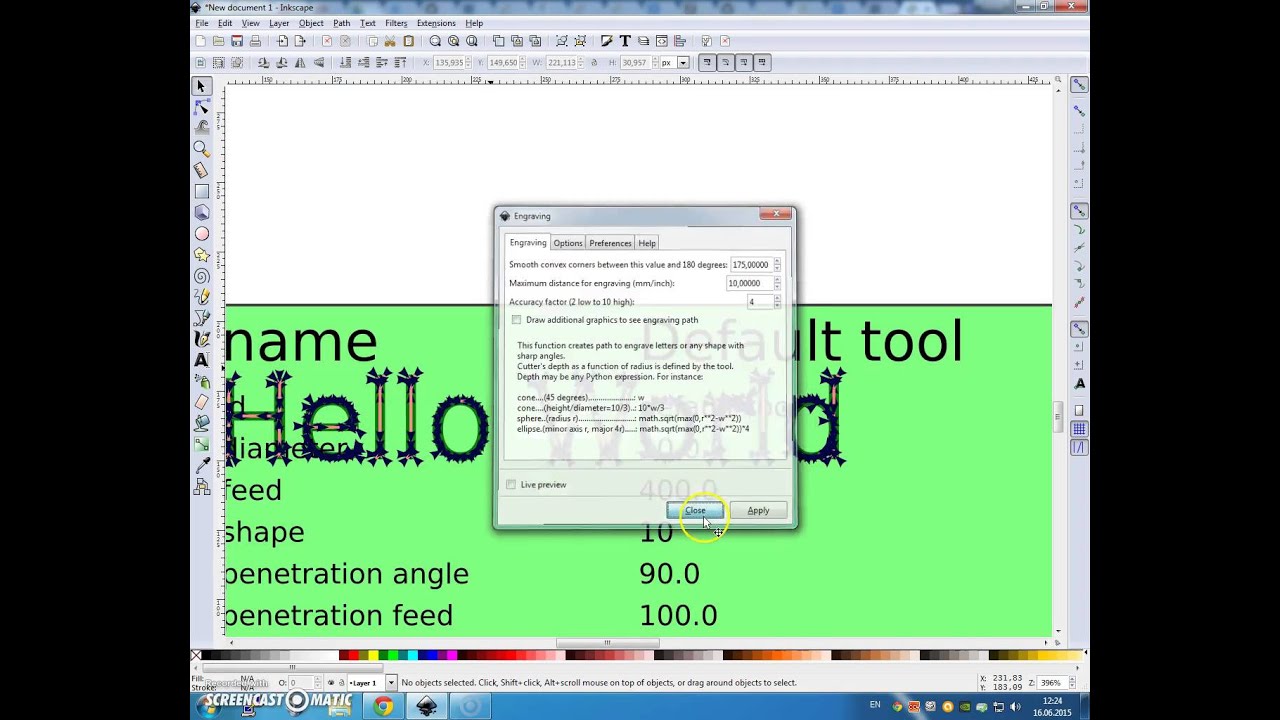
Task: Select the Node edit tool
Action: point(201,107)
